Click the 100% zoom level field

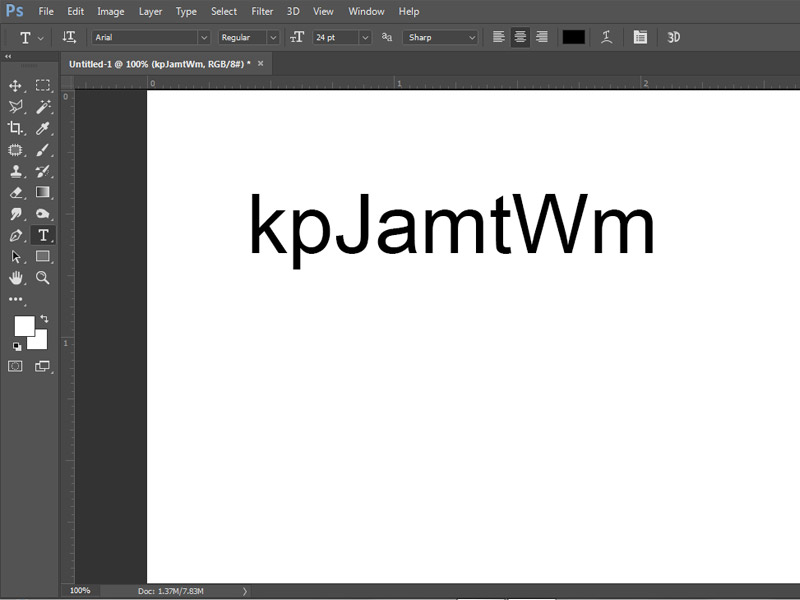pyautogui.click(x=80, y=590)
